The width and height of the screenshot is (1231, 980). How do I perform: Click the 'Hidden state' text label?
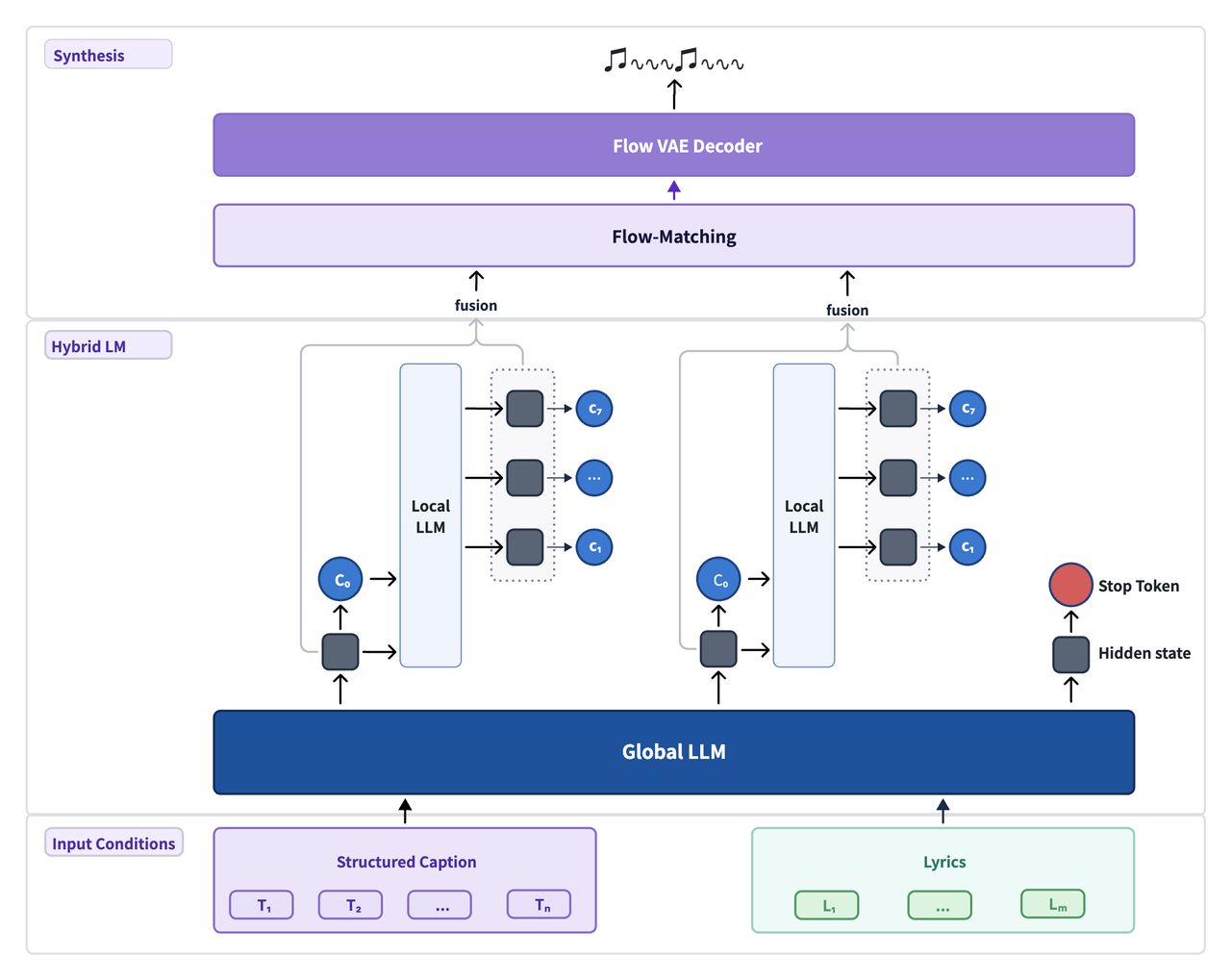(1144, 653)
